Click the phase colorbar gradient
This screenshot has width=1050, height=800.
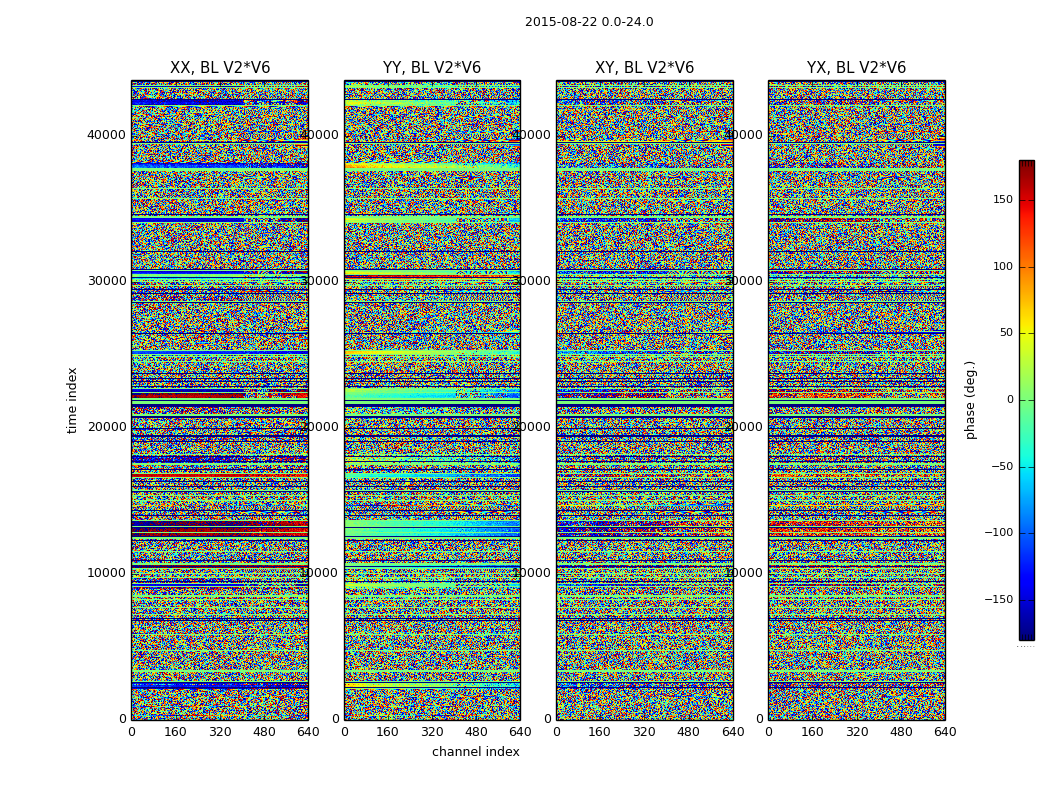(1027, 400)
